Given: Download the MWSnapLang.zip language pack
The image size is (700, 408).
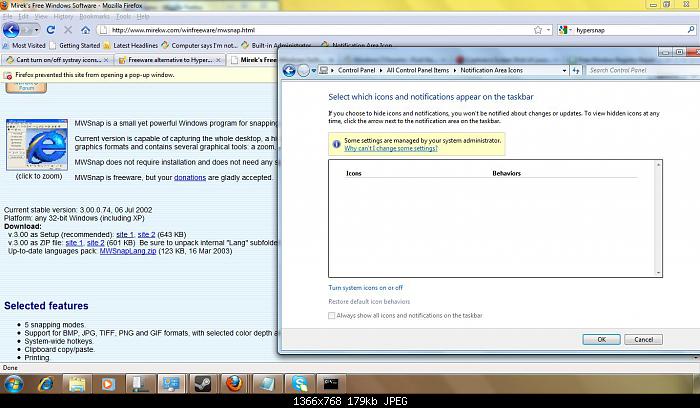Looking at the screenshot, I should point(128,251).
